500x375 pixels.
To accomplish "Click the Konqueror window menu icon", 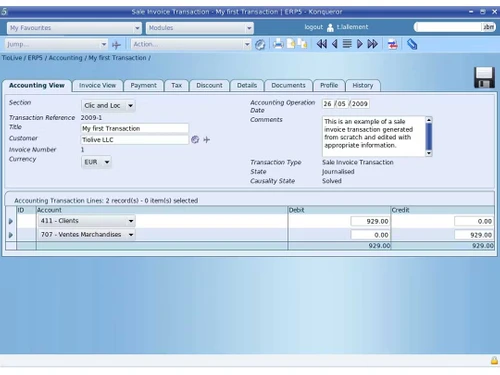I will click(4, 12).
